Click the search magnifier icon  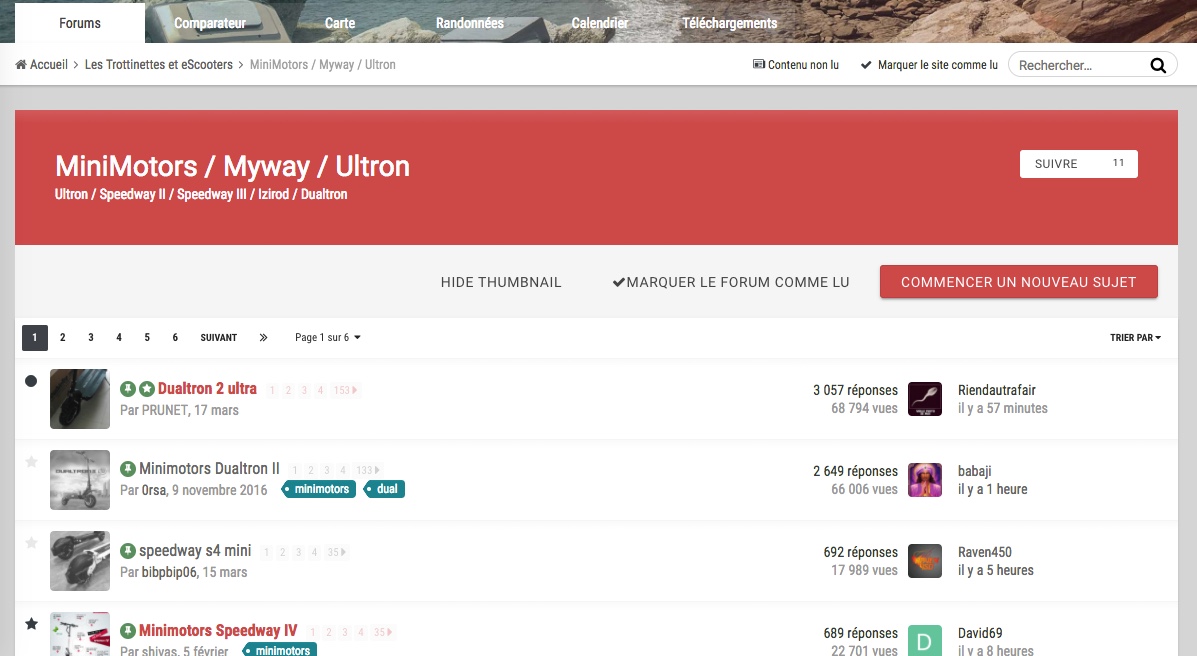point(1158,66)
